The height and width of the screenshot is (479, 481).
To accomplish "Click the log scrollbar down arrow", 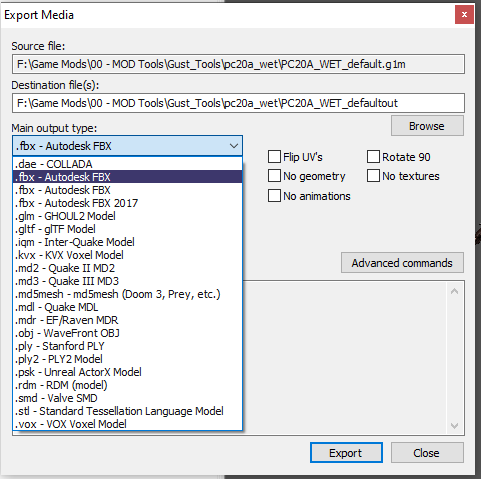I will click(454, 425).
